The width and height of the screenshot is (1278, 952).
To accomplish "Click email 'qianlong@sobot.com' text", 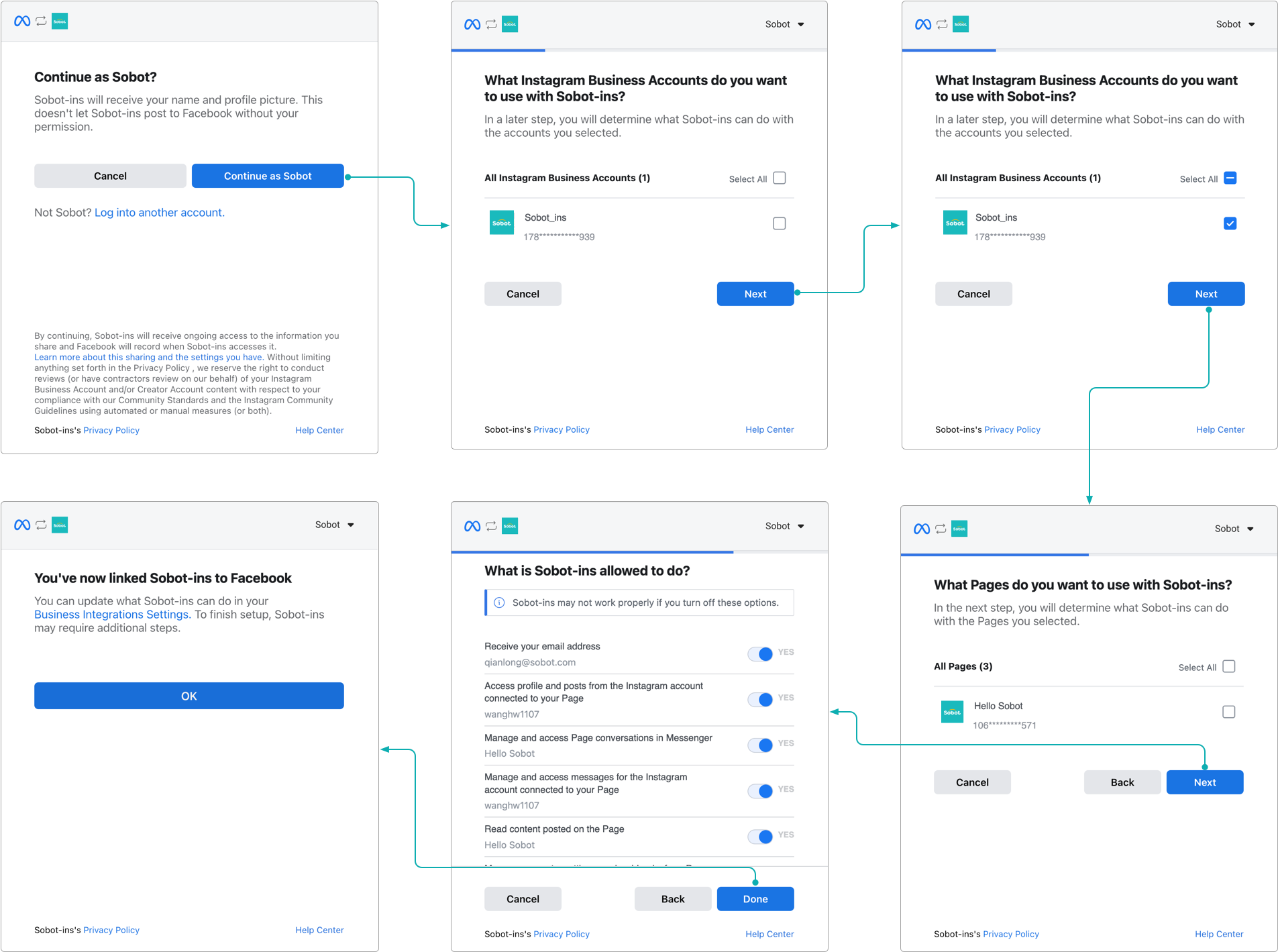I will pyautogui.click(x=530, y=662).
